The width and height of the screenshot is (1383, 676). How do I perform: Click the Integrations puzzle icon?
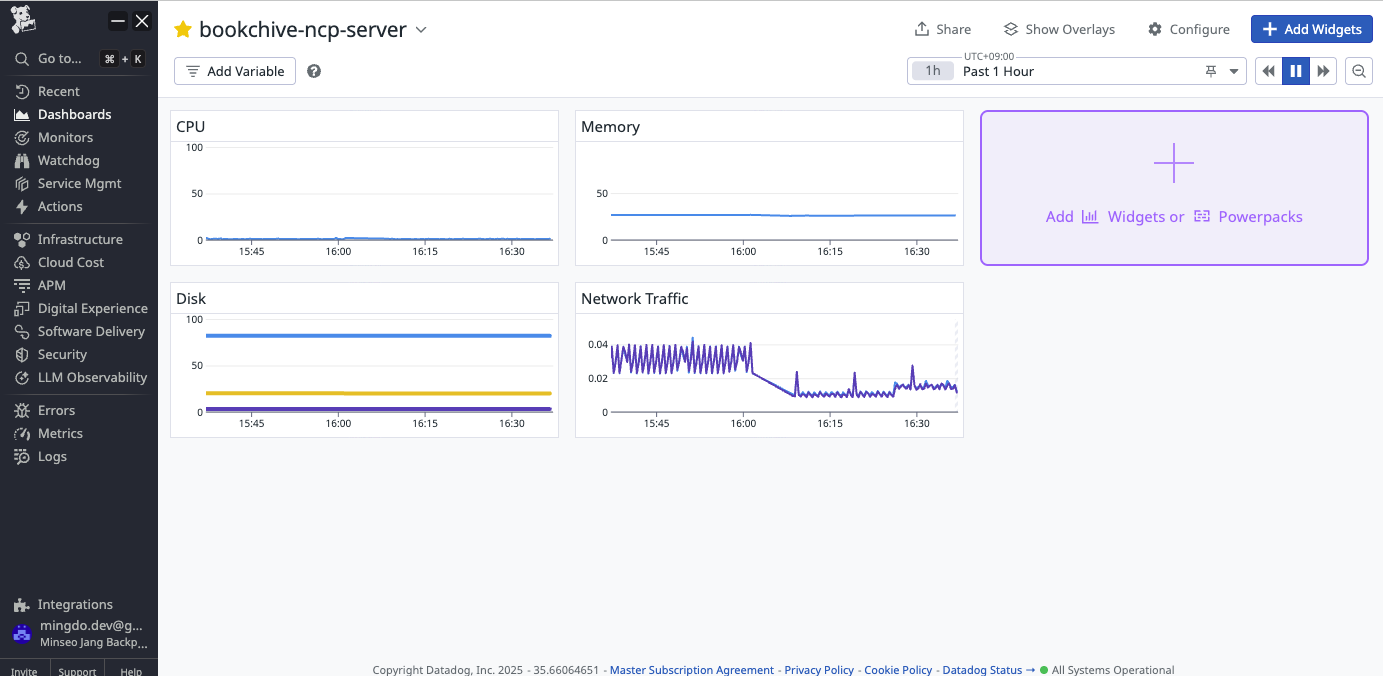click(x=22, y=604)
